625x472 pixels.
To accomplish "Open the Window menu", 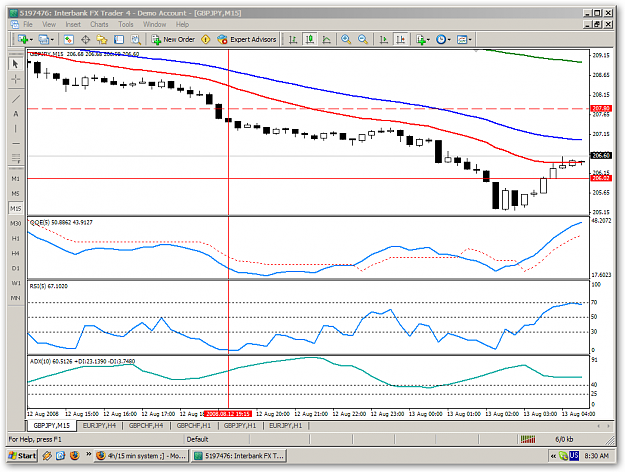I will click(155, 24).
